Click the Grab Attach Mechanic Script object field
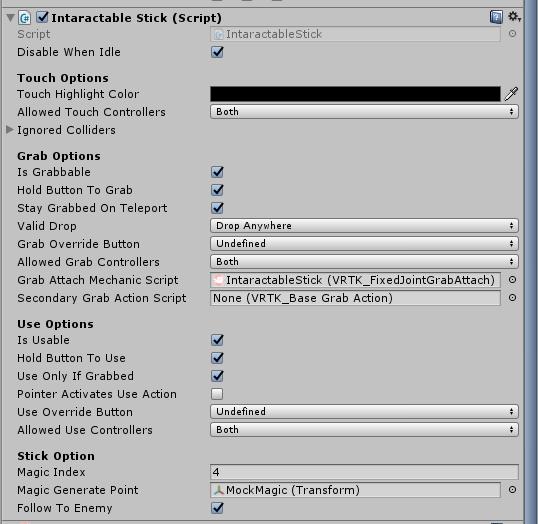This screenshot has width=538, height=524. 355,280
